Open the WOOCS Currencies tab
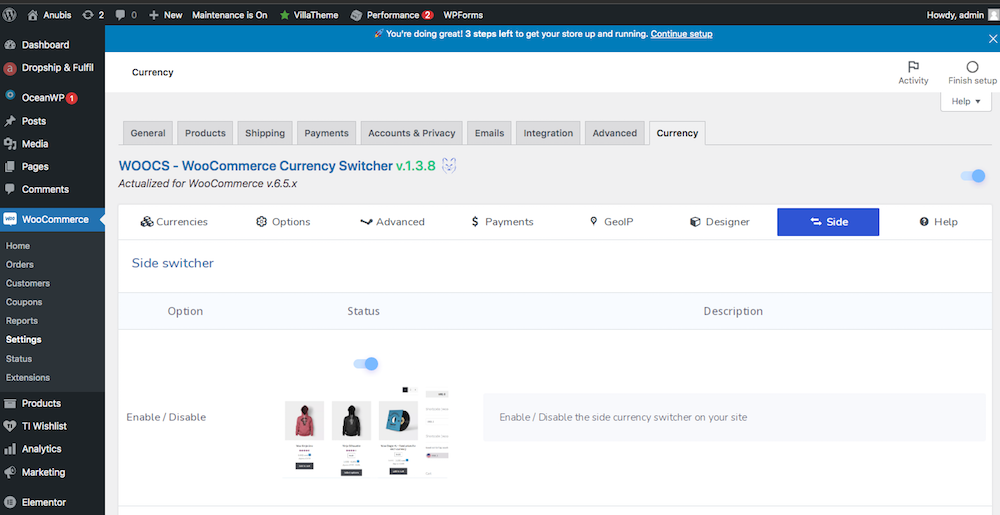 [x=174, y=222]
